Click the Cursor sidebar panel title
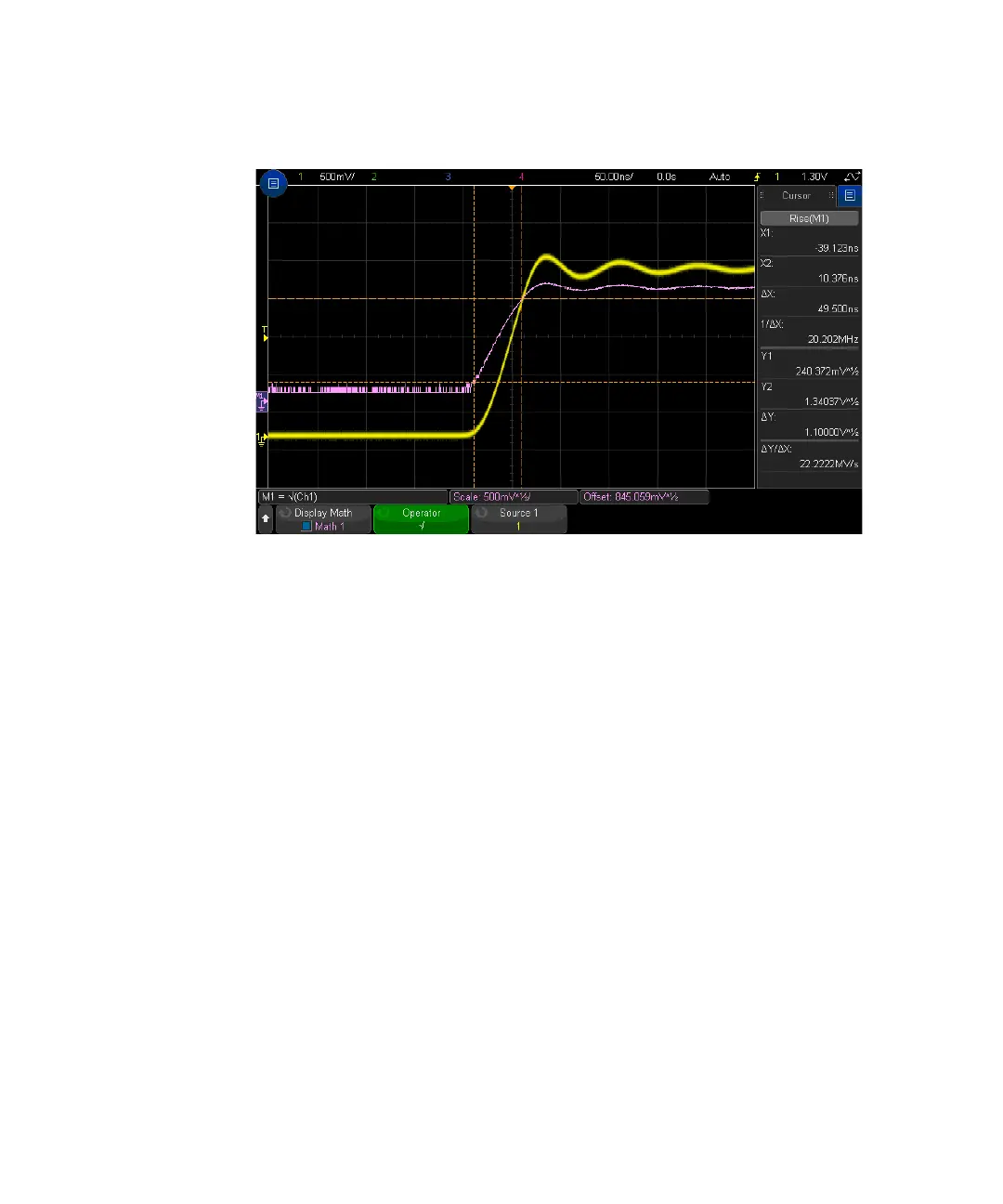This screenshot has width=1003, height=1204. [796, 196]
